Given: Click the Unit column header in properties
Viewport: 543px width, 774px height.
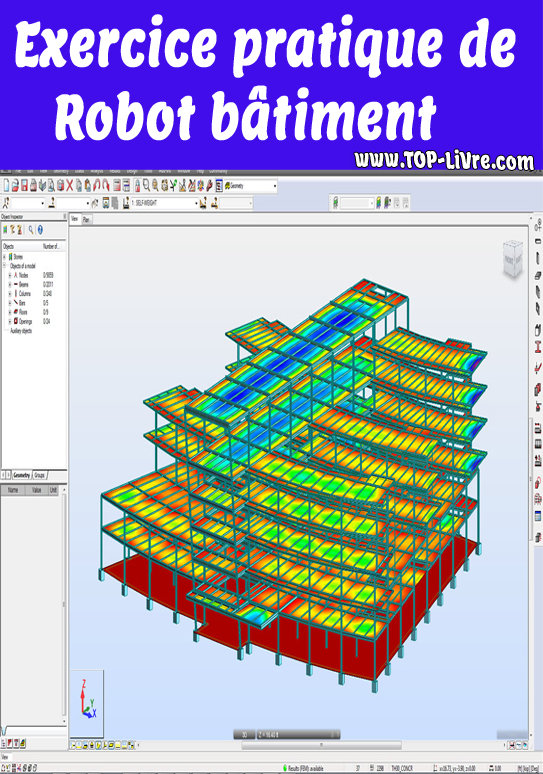Looking at the screenshot, I should (53, 490).
